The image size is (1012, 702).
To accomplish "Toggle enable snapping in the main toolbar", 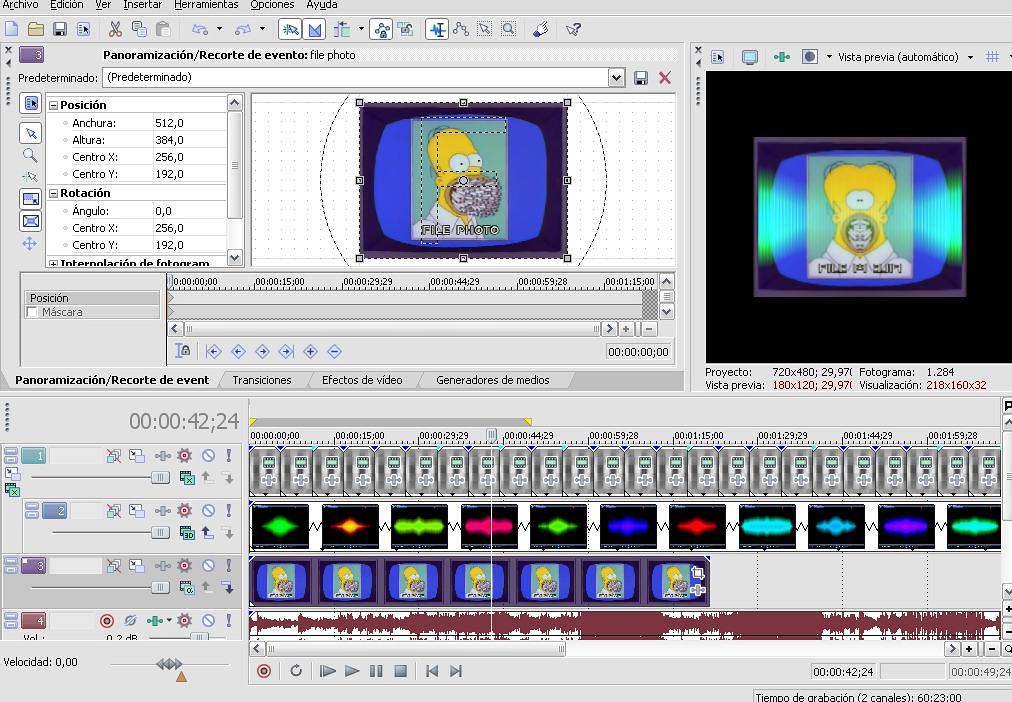I will [289, 29].
